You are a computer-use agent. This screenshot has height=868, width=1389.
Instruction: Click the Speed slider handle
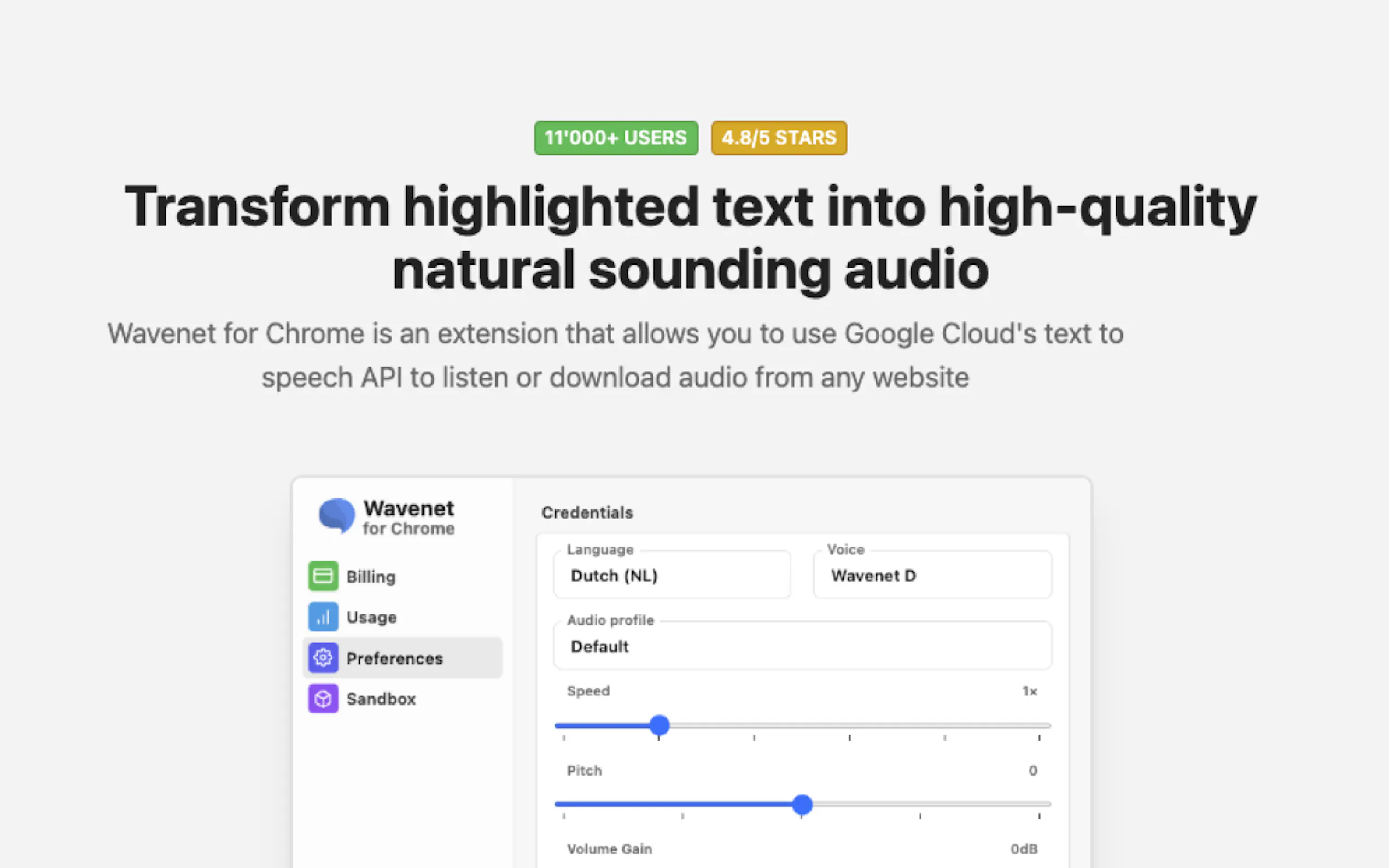[659, 725]
